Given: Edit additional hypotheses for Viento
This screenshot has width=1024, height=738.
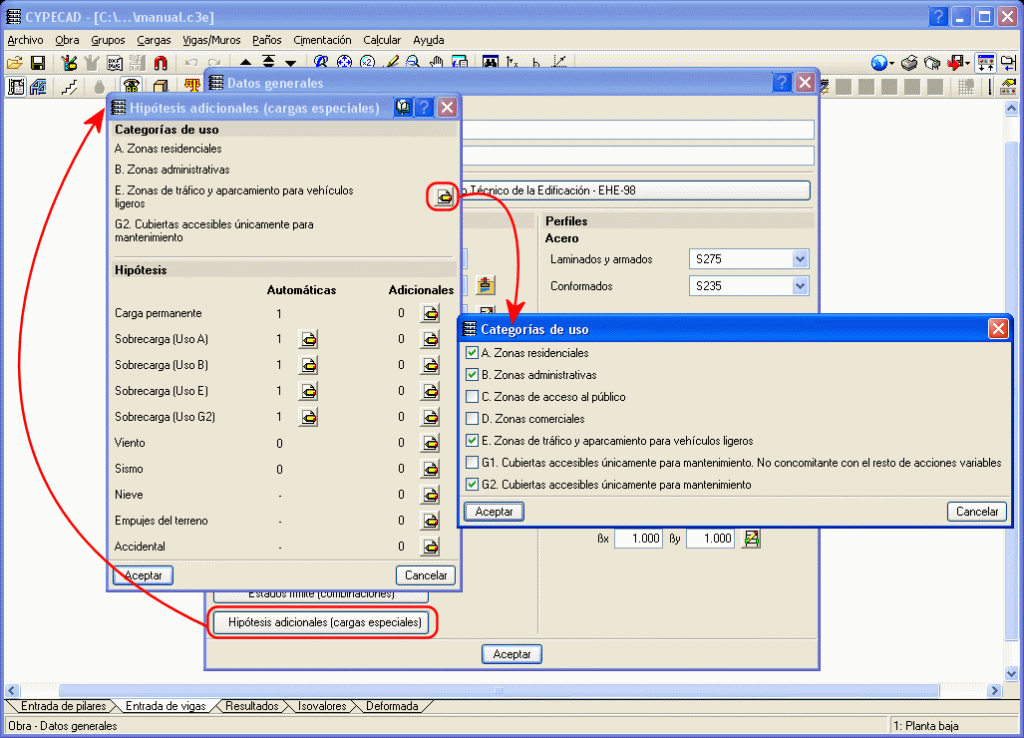Looking at the screenshot, I should click(430, 443).
